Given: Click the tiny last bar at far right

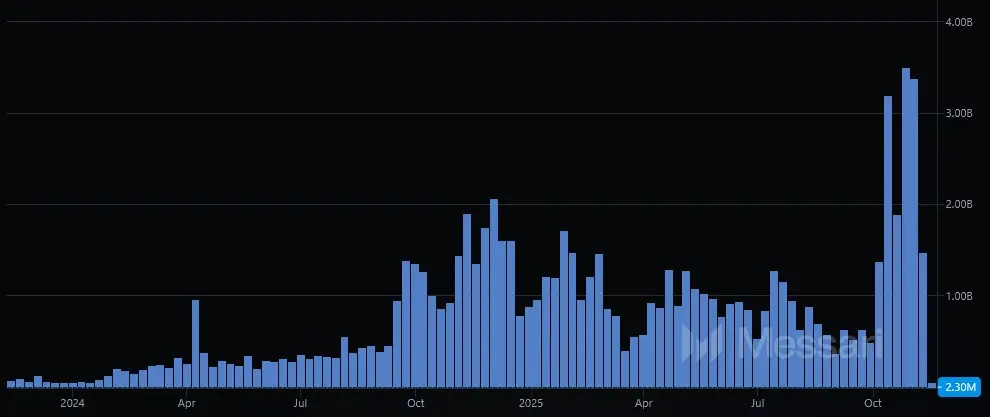Looking at the screenshot, I should point(932,385).
